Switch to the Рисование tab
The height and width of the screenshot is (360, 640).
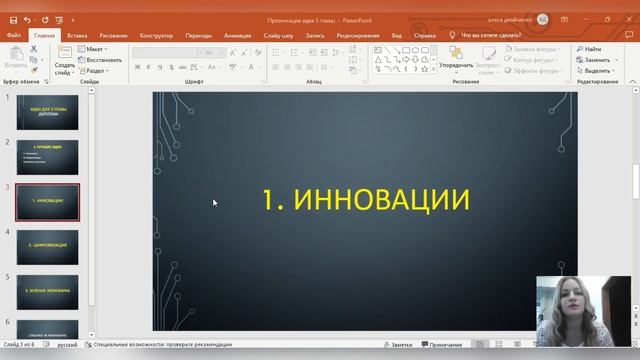113,36
